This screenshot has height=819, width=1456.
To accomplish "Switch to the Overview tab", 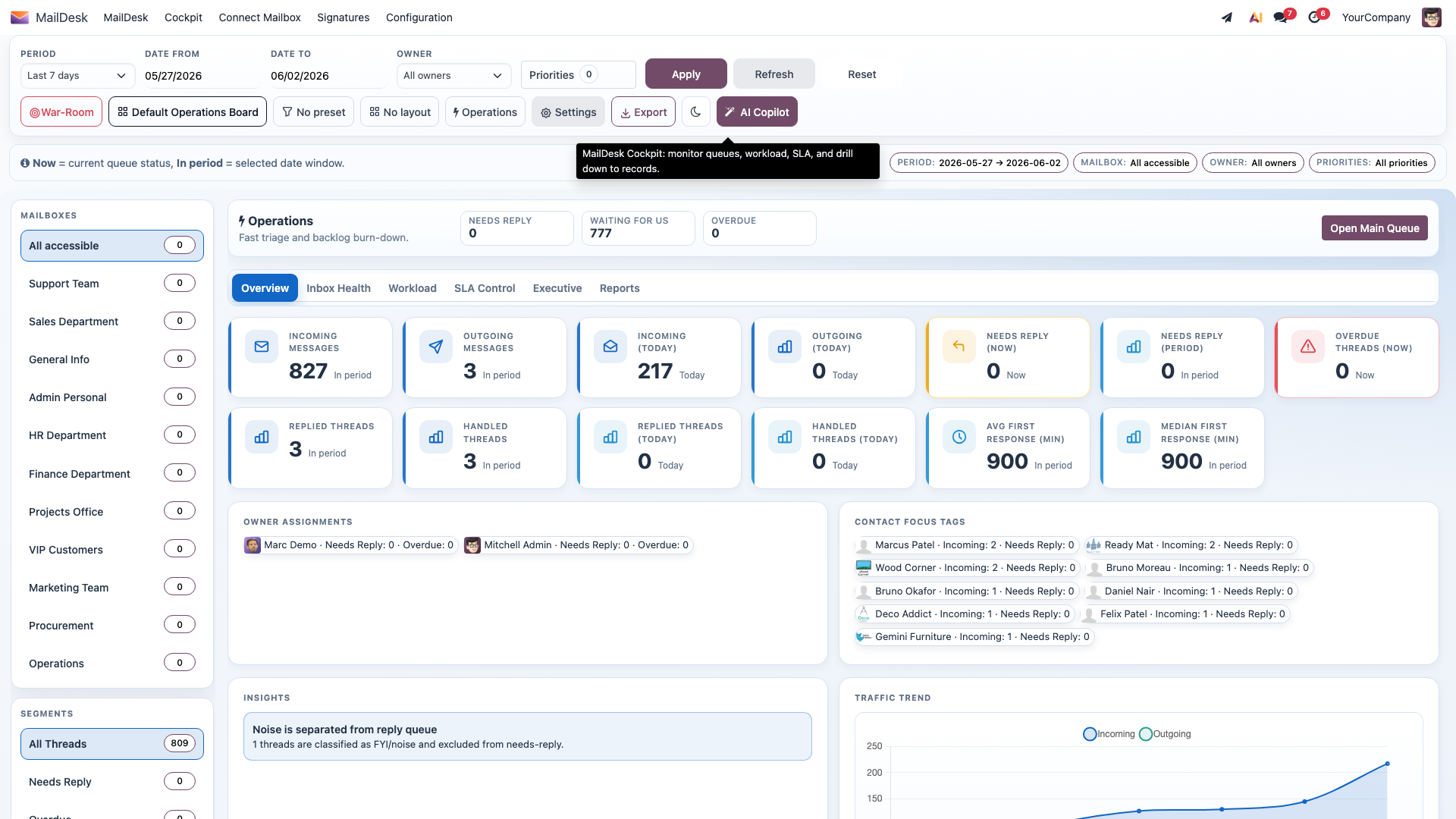I will click(265, 288).
